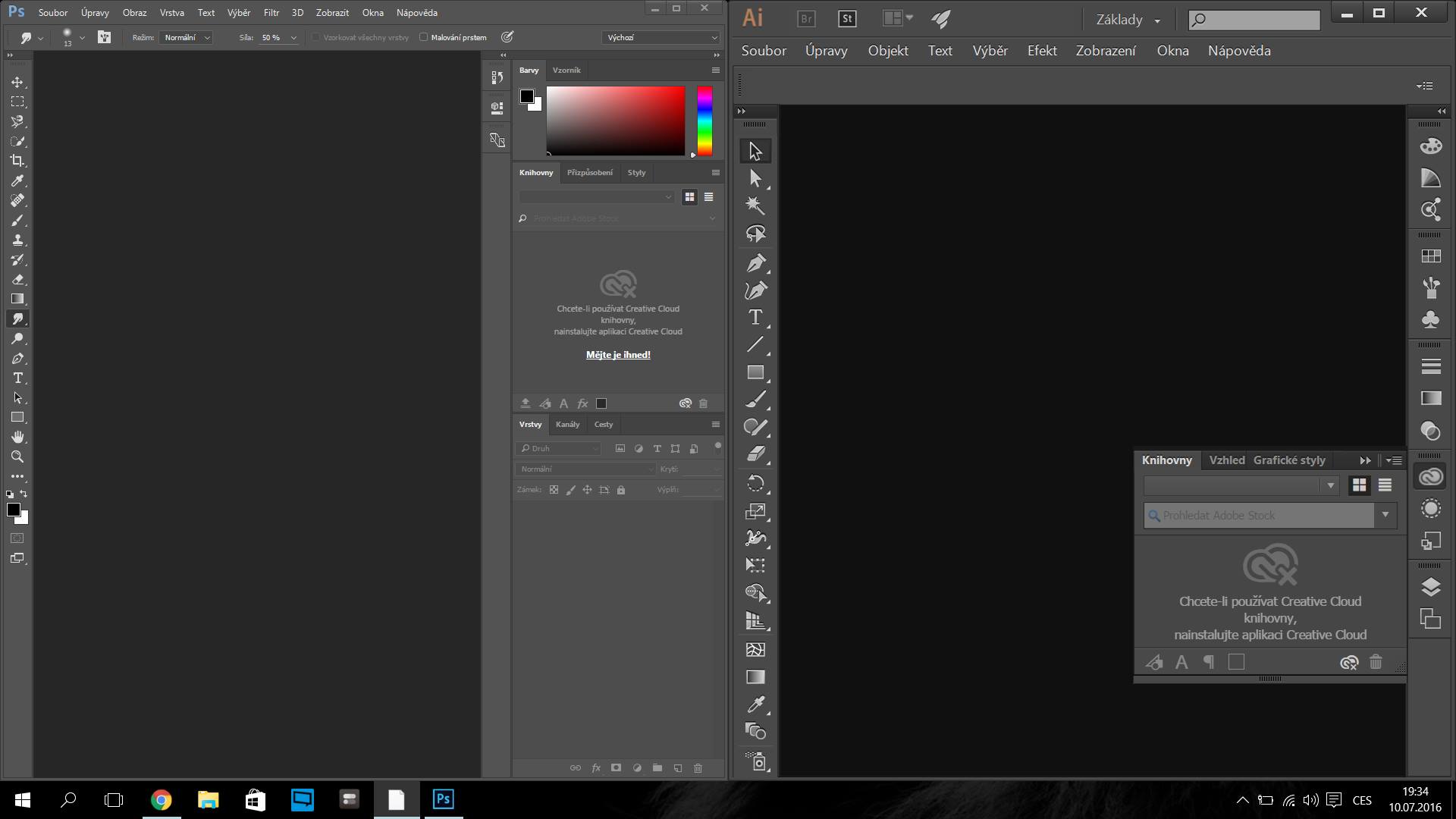Click the rainbow hue slider in Barvy panel
Viewport: 1456px width, 819px height.
(x=704, y=121)
